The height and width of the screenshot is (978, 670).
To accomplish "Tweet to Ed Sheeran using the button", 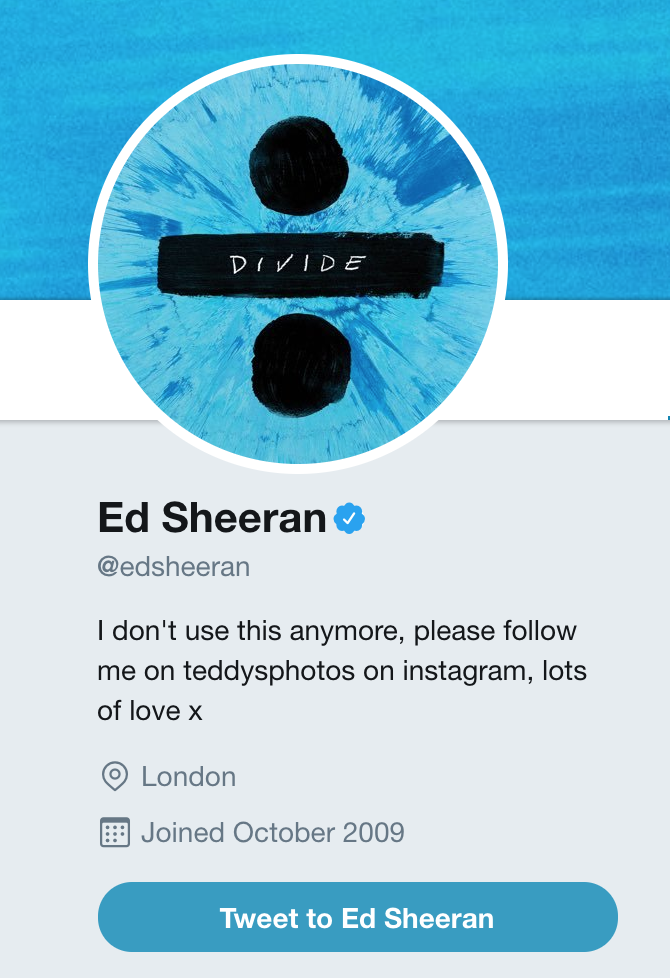I will (358, 917).
